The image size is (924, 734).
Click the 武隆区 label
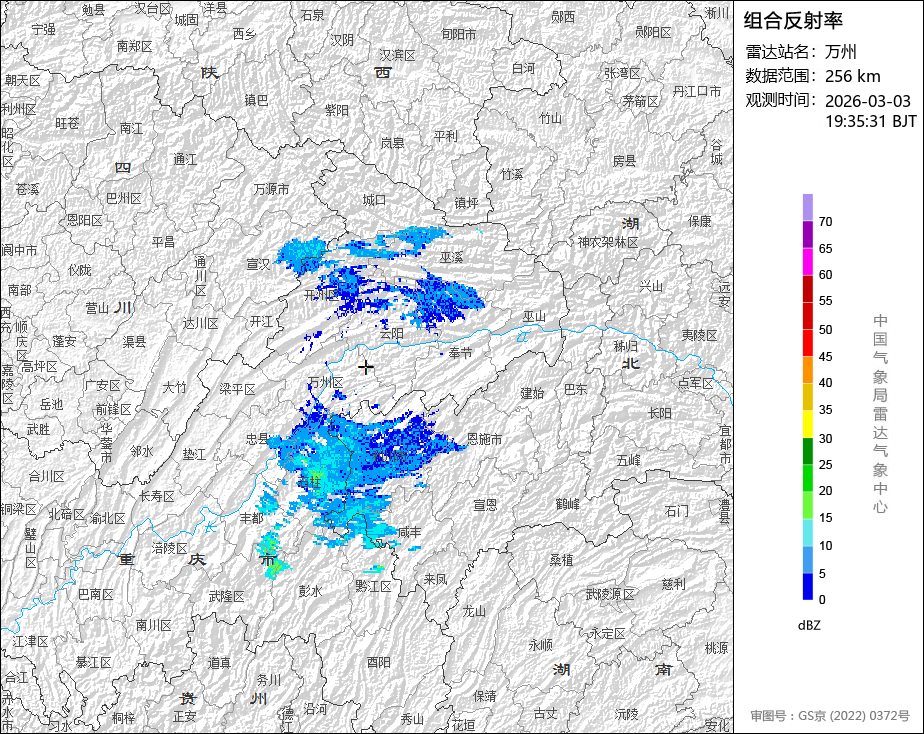[227, 597]
